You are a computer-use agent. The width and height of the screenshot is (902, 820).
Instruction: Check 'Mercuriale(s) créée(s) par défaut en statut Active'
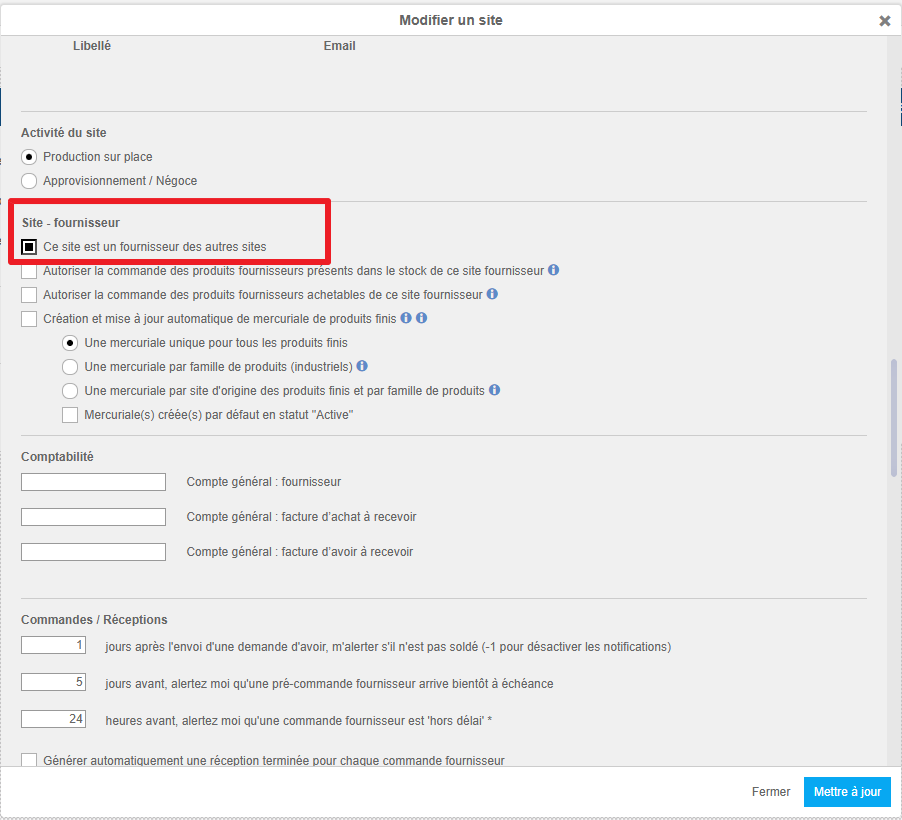click(x=70, y=415)
